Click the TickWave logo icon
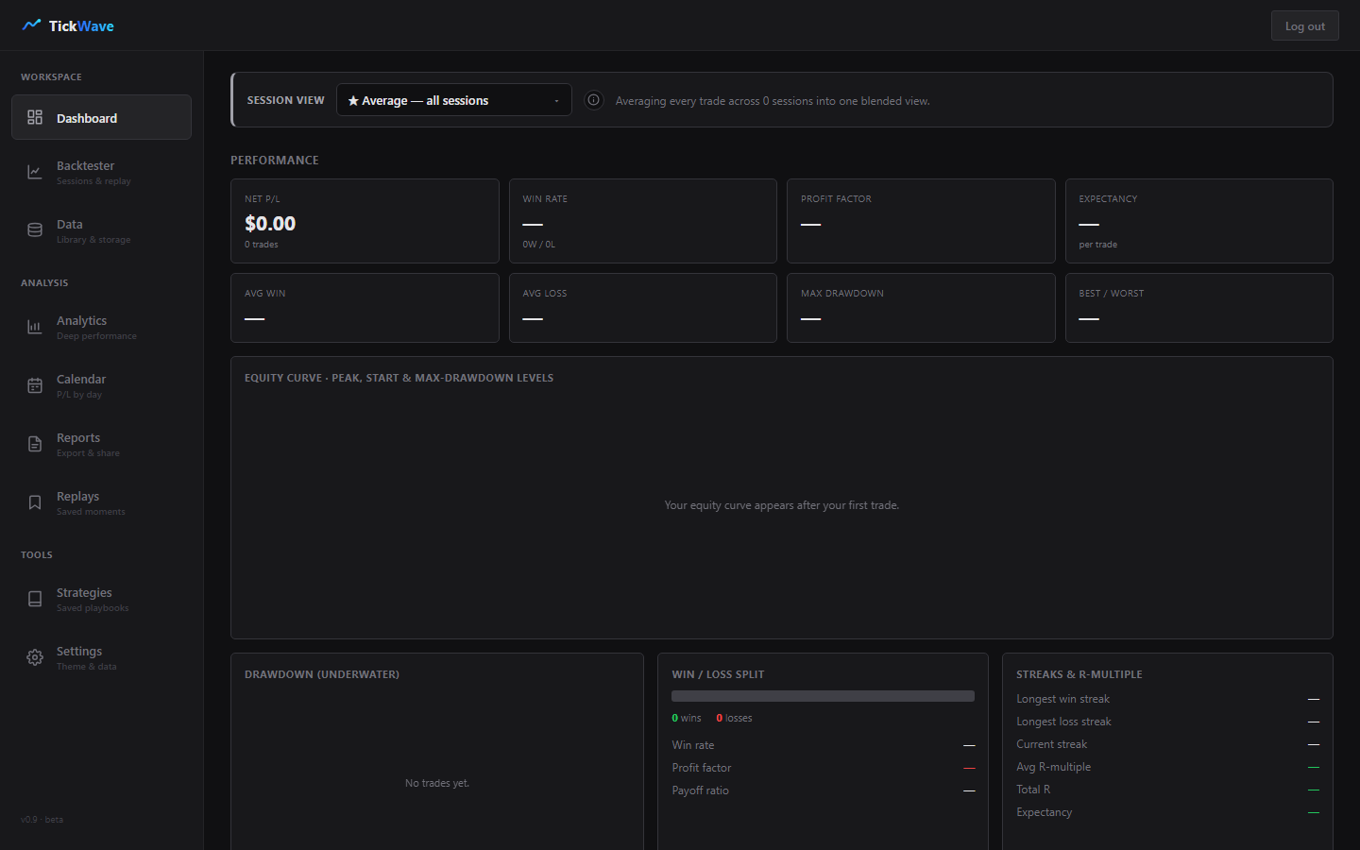This screenshot has width=1360, height=850. click(x=31, y=26)
